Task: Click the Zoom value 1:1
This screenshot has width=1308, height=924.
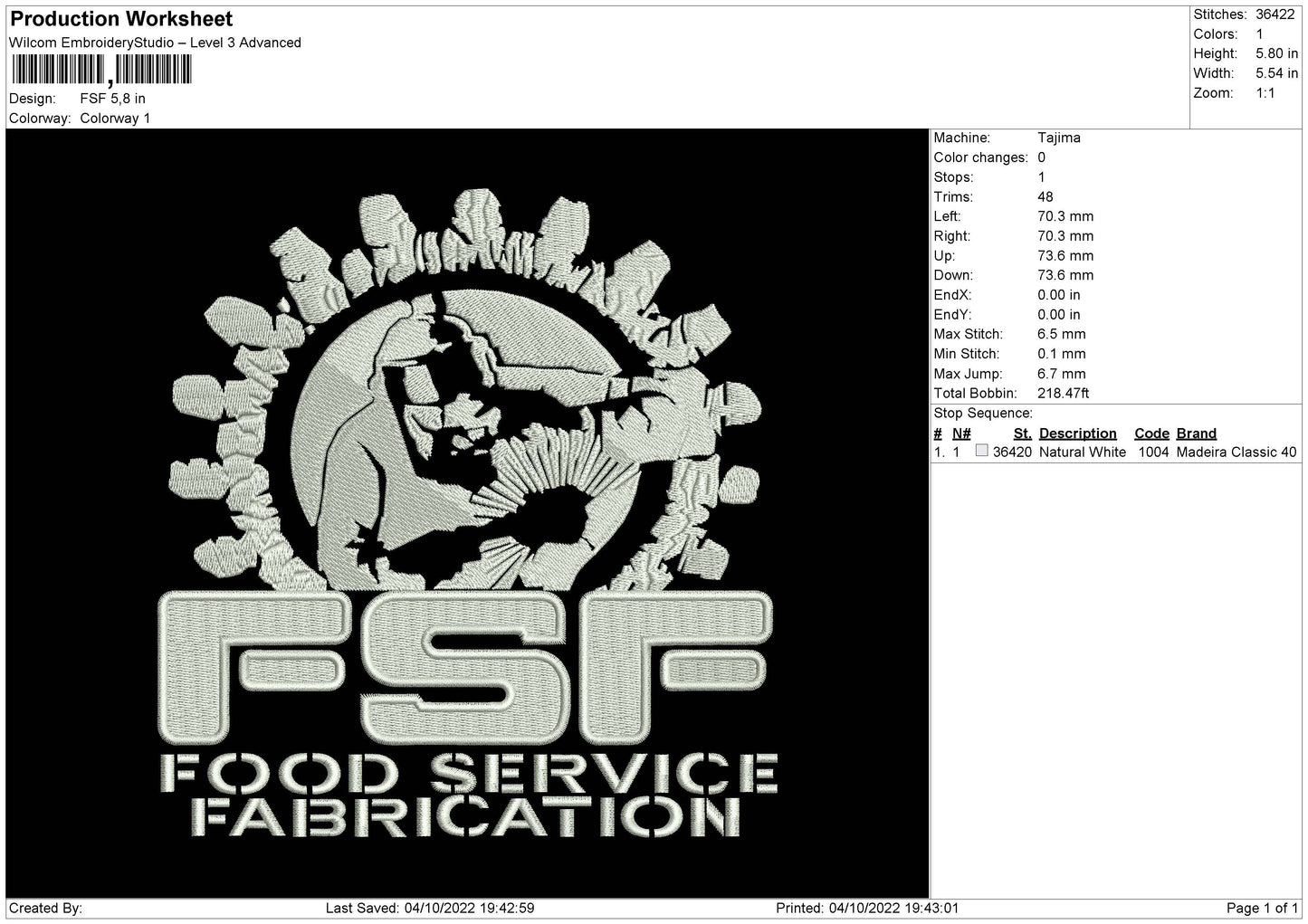Action: coord(1265,93)
